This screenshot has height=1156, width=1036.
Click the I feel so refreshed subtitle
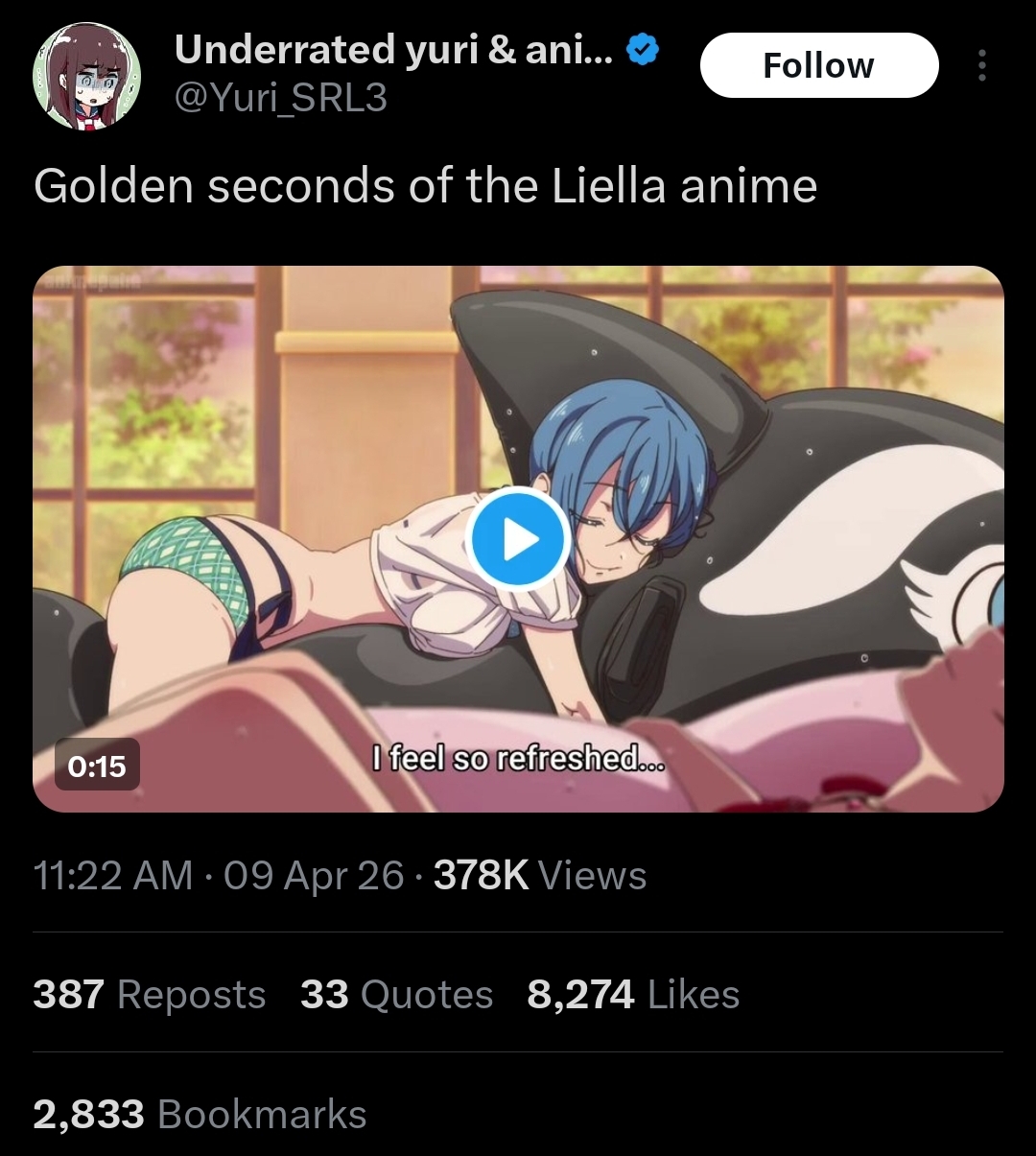point(518,759)
